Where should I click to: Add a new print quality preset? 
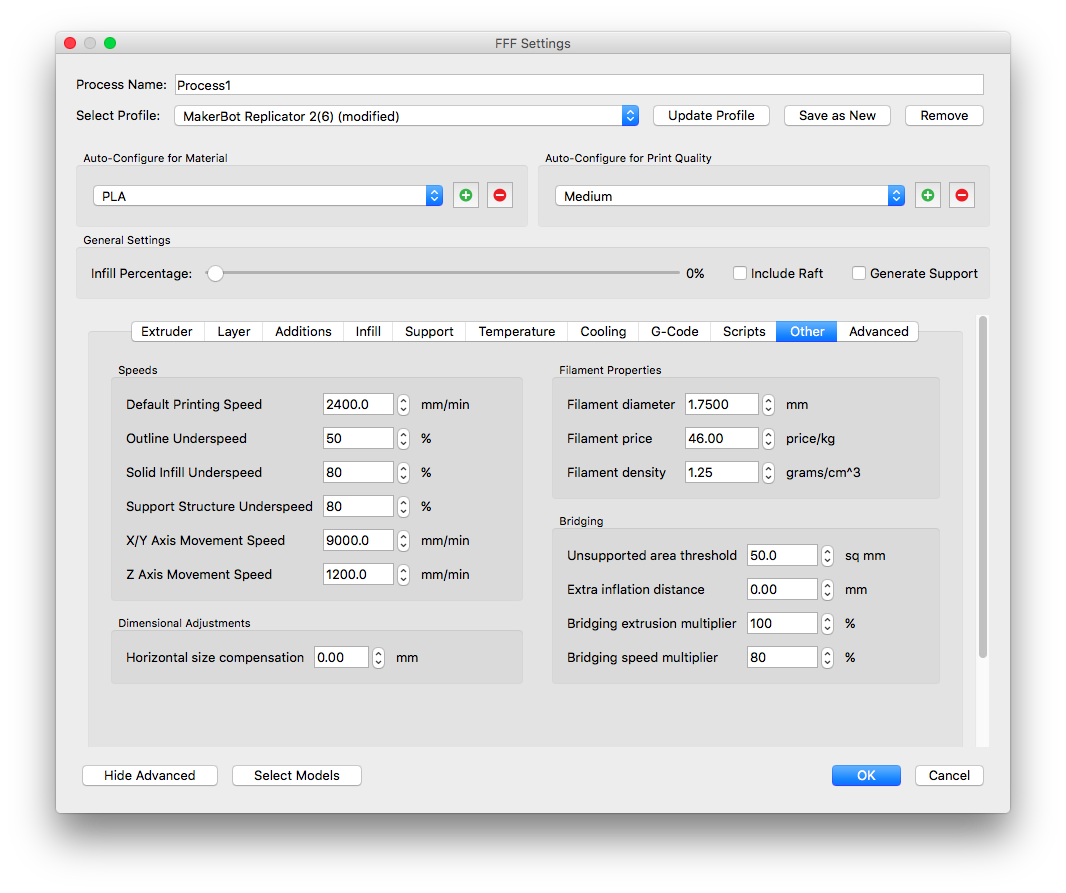click(928, 196)
